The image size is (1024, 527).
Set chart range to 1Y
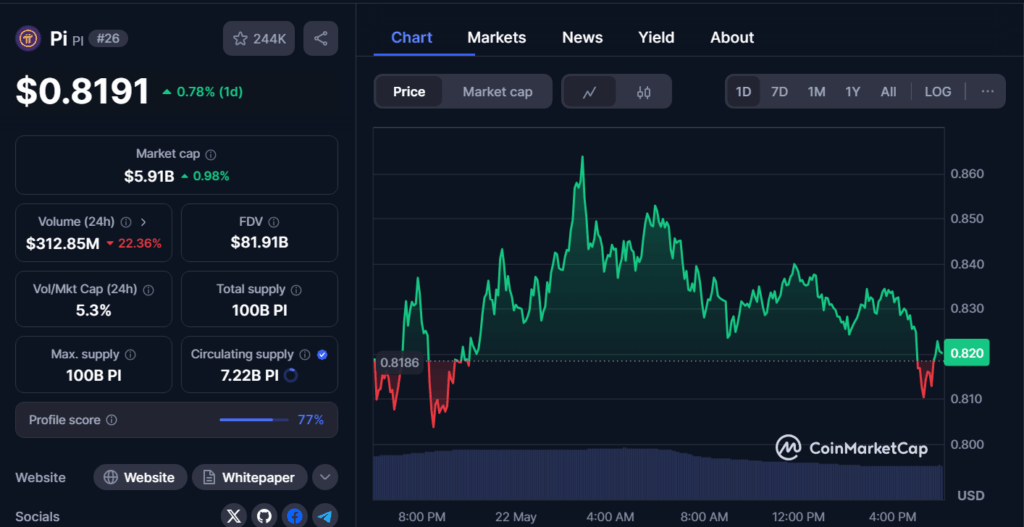[852, 91]
